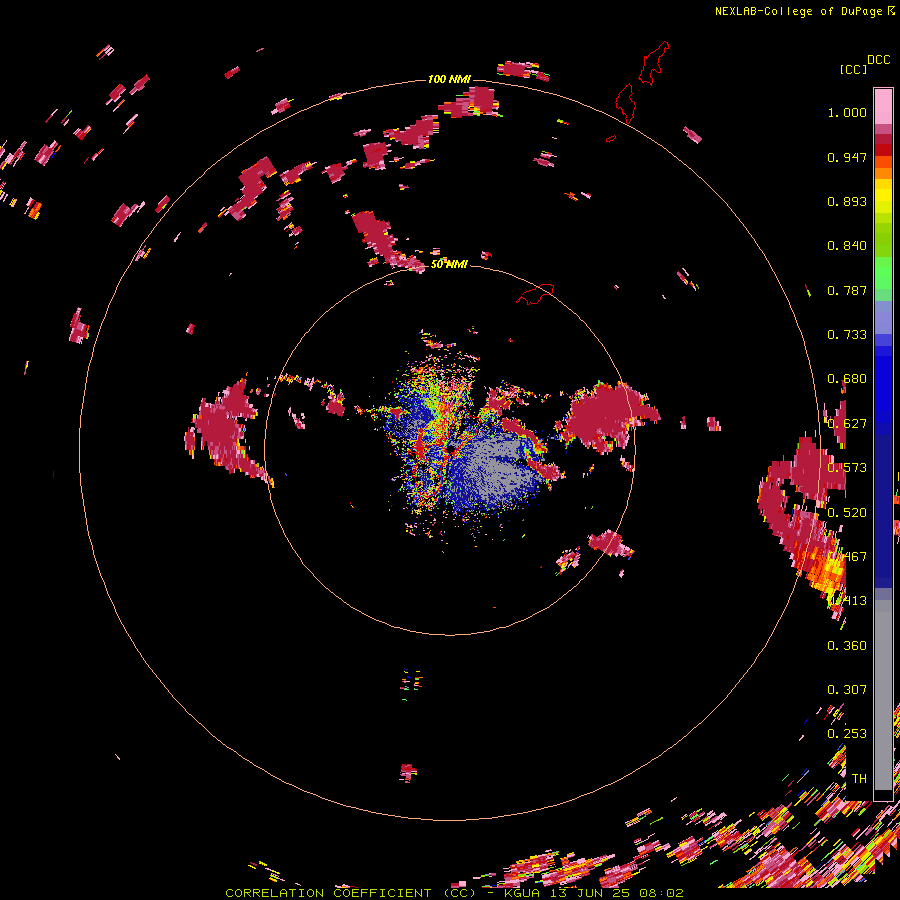Click the 0.733 legend value
Viewport: 900px width, 900px height.
click(847, 335)
